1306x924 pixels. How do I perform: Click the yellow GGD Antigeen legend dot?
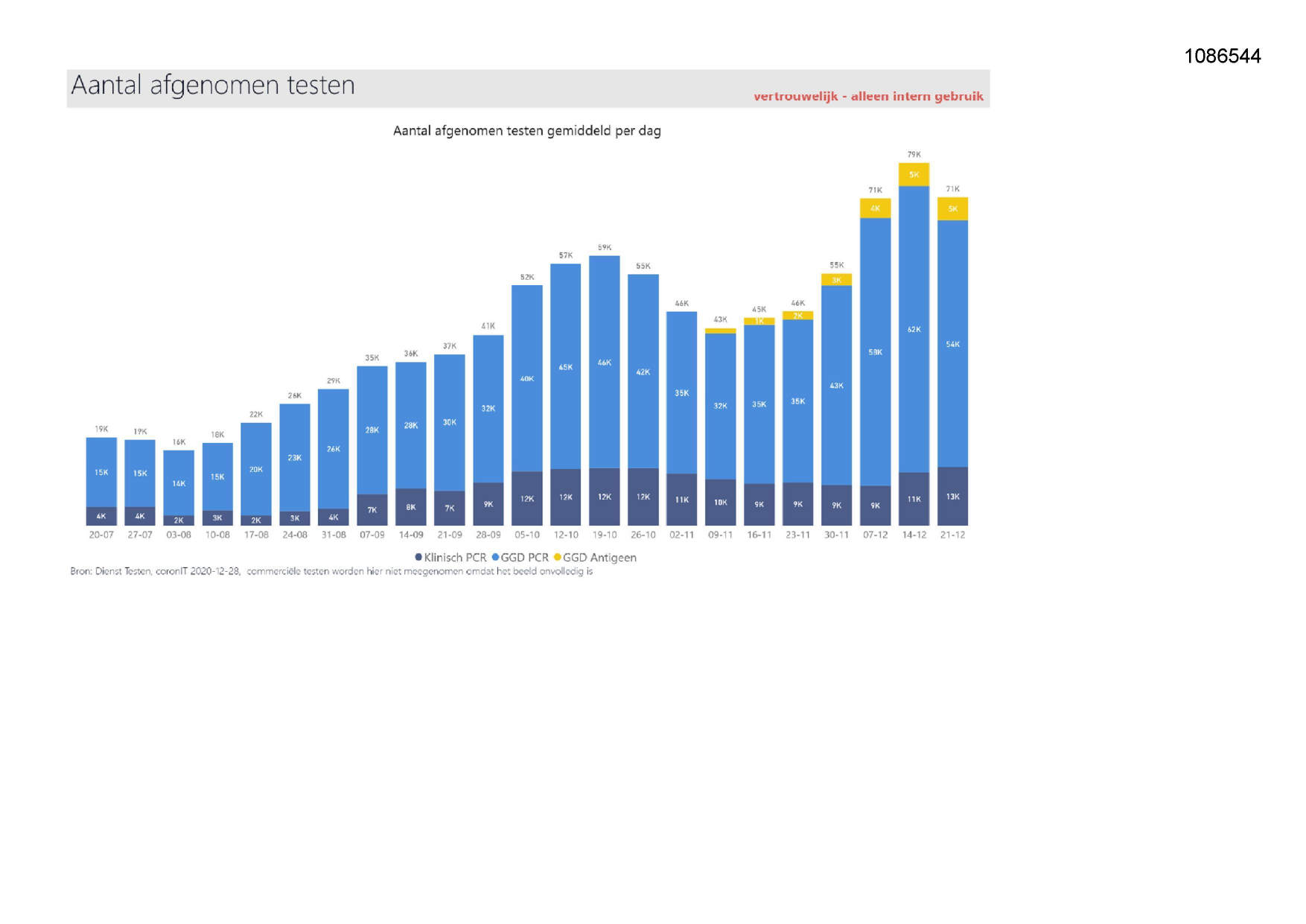558,557
